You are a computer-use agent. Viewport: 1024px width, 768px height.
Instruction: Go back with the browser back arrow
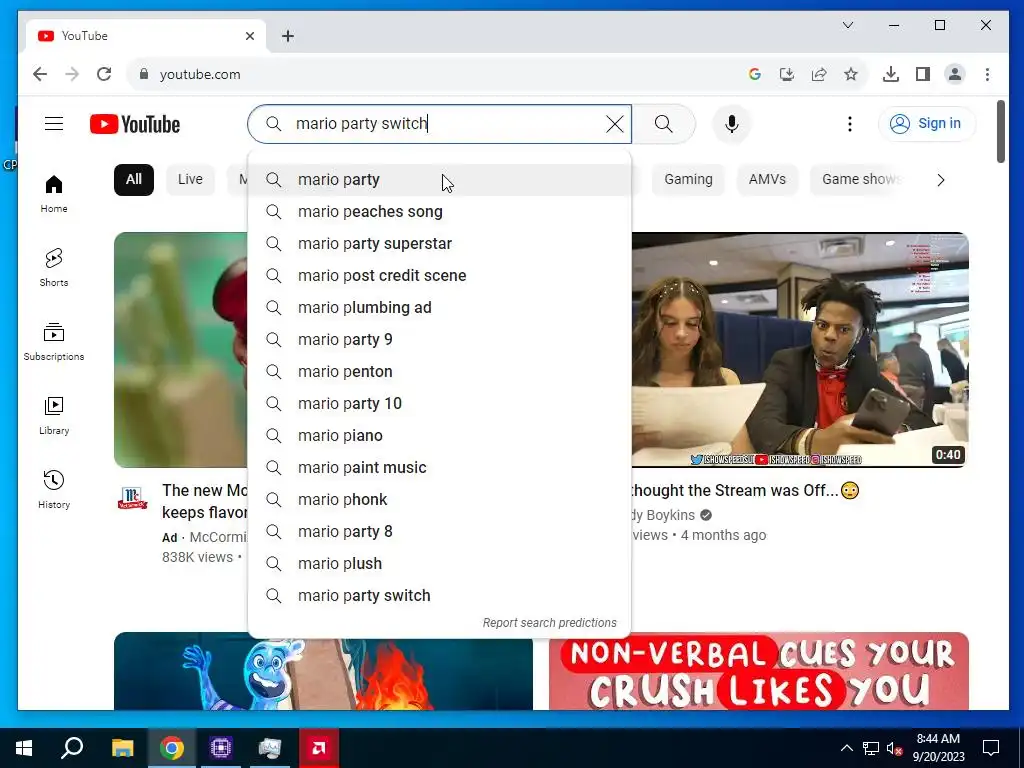(40, 74)
